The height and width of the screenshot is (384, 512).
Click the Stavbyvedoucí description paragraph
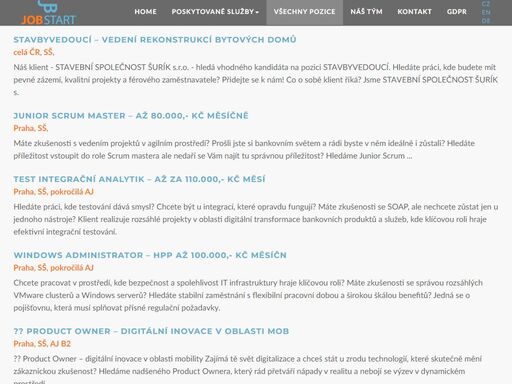coord(255,80)
